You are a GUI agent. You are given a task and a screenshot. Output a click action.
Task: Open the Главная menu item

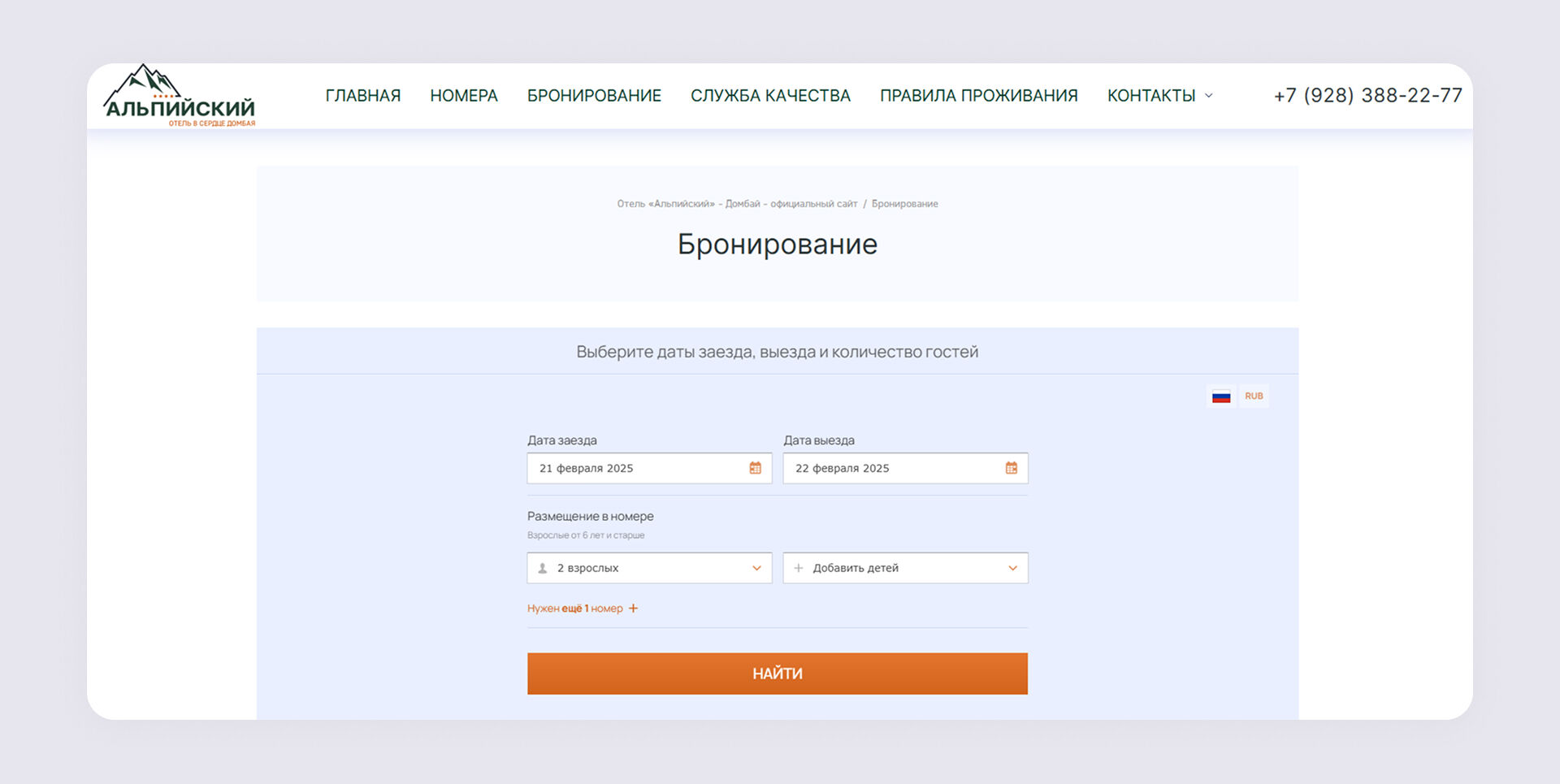[363, 96]
